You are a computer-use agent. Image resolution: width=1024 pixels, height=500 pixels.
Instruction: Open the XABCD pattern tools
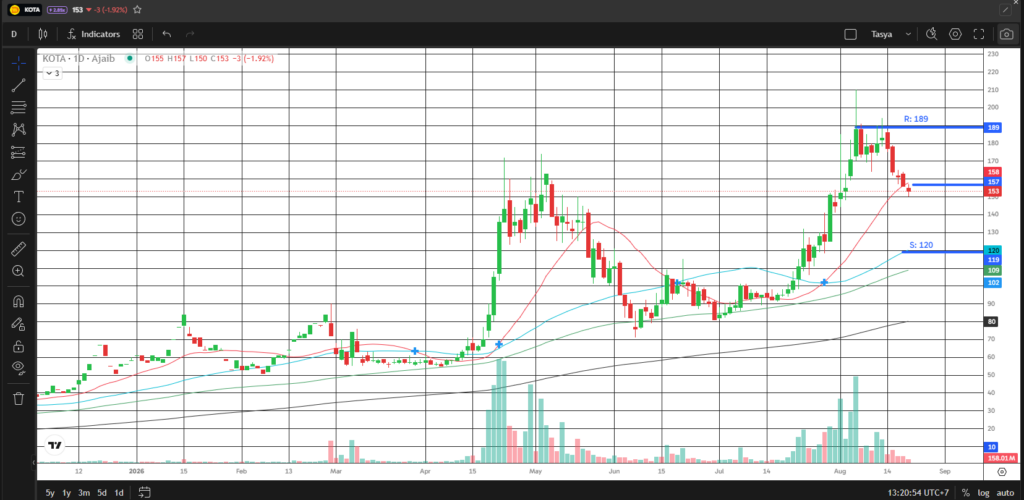18,129
